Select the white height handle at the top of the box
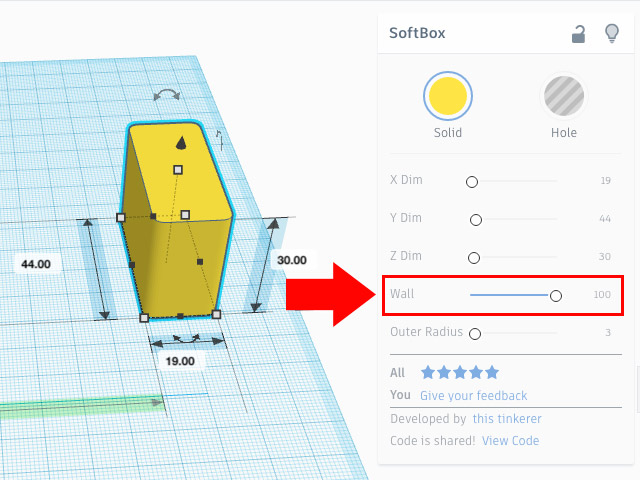The width and height of the screenshot is (640, 480). click(x=178, y=170)
